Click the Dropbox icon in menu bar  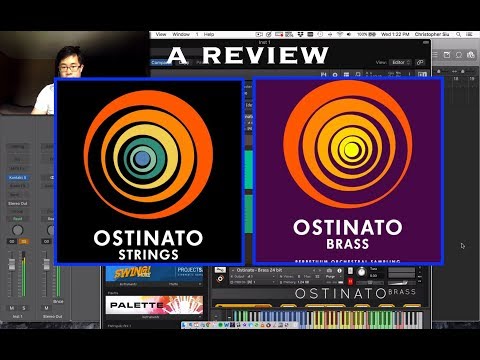[x=300, y=34]
